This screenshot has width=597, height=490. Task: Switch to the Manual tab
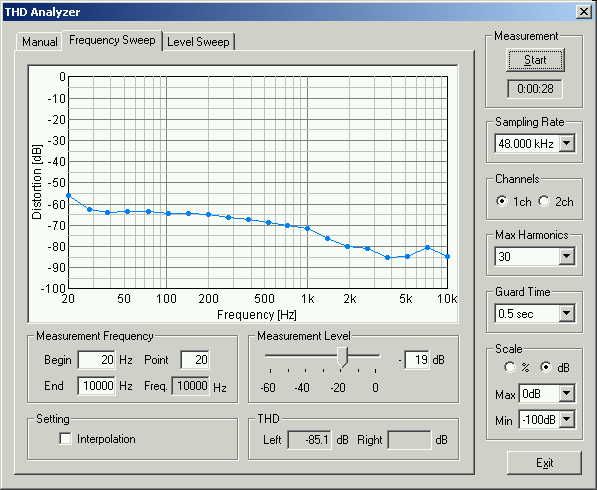click(x=39, y=41)
